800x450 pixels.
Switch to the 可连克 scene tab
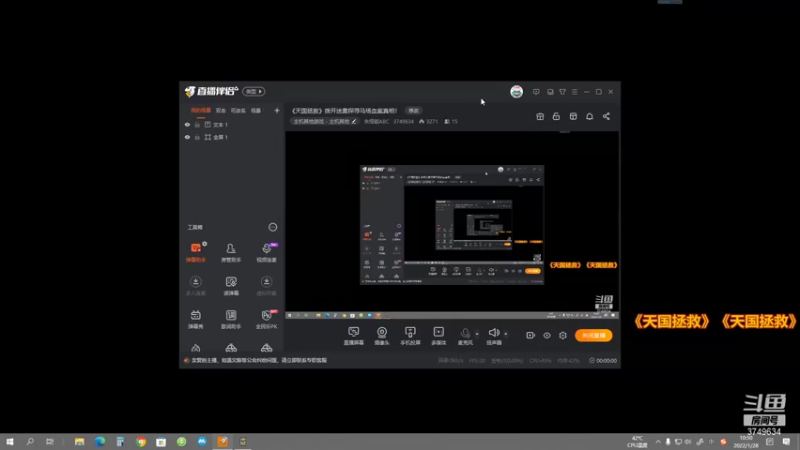tap(238, 110)
